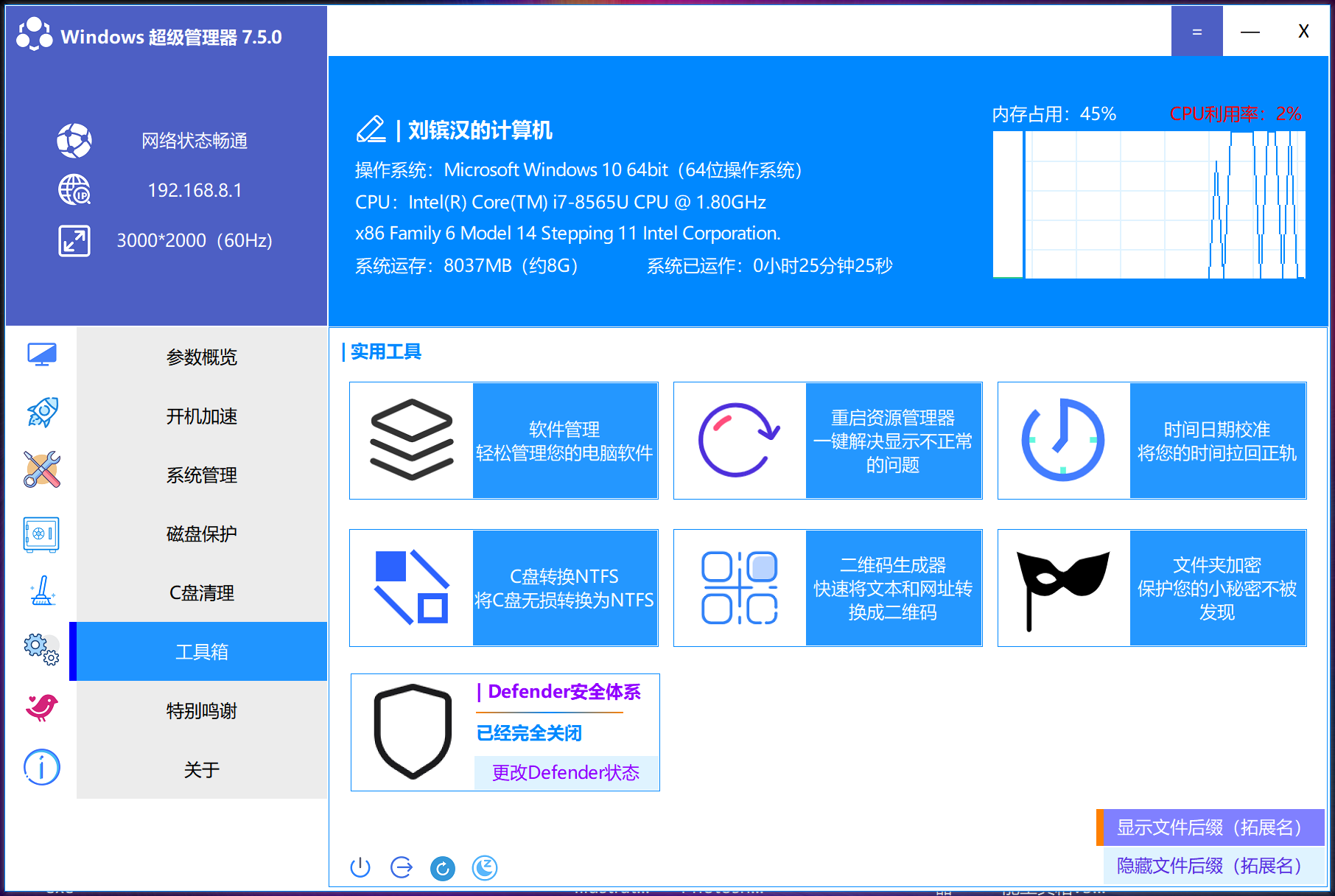Click the logout arrow icon at bottom
This screenshot has height=896, width=1335.
[x=402, y=867]
